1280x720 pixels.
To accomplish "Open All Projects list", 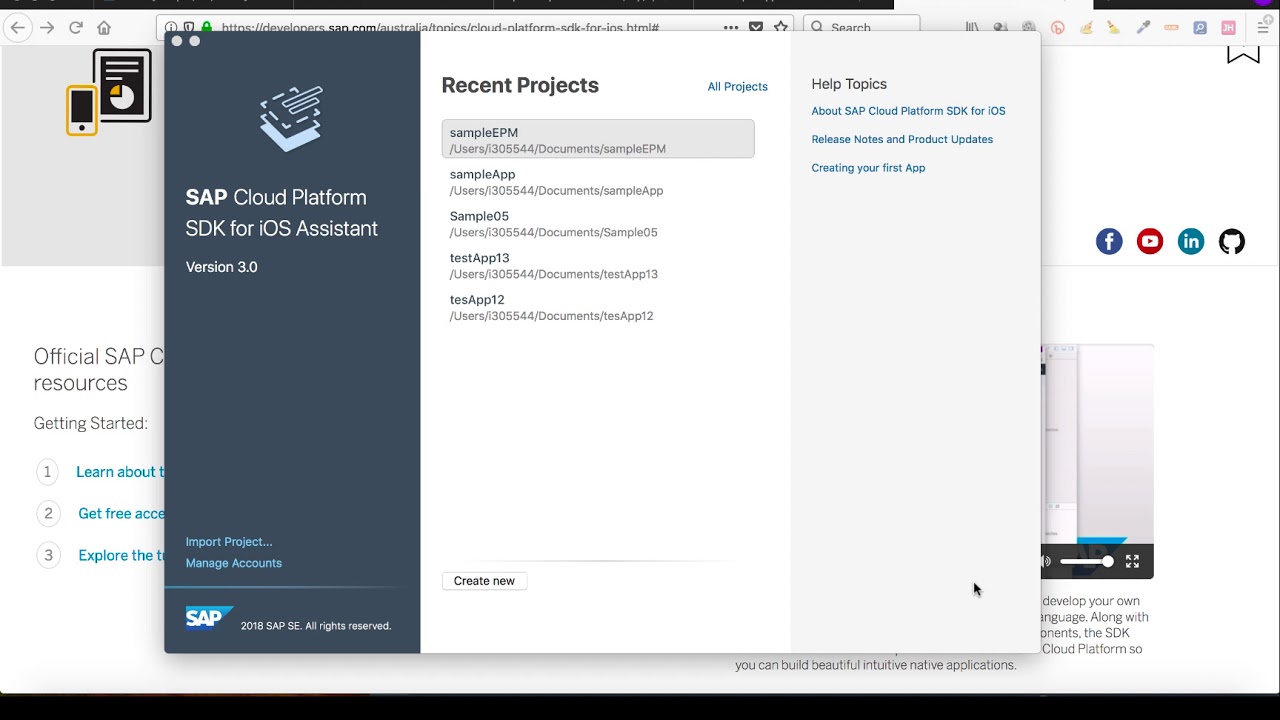I will pos(737,87).
